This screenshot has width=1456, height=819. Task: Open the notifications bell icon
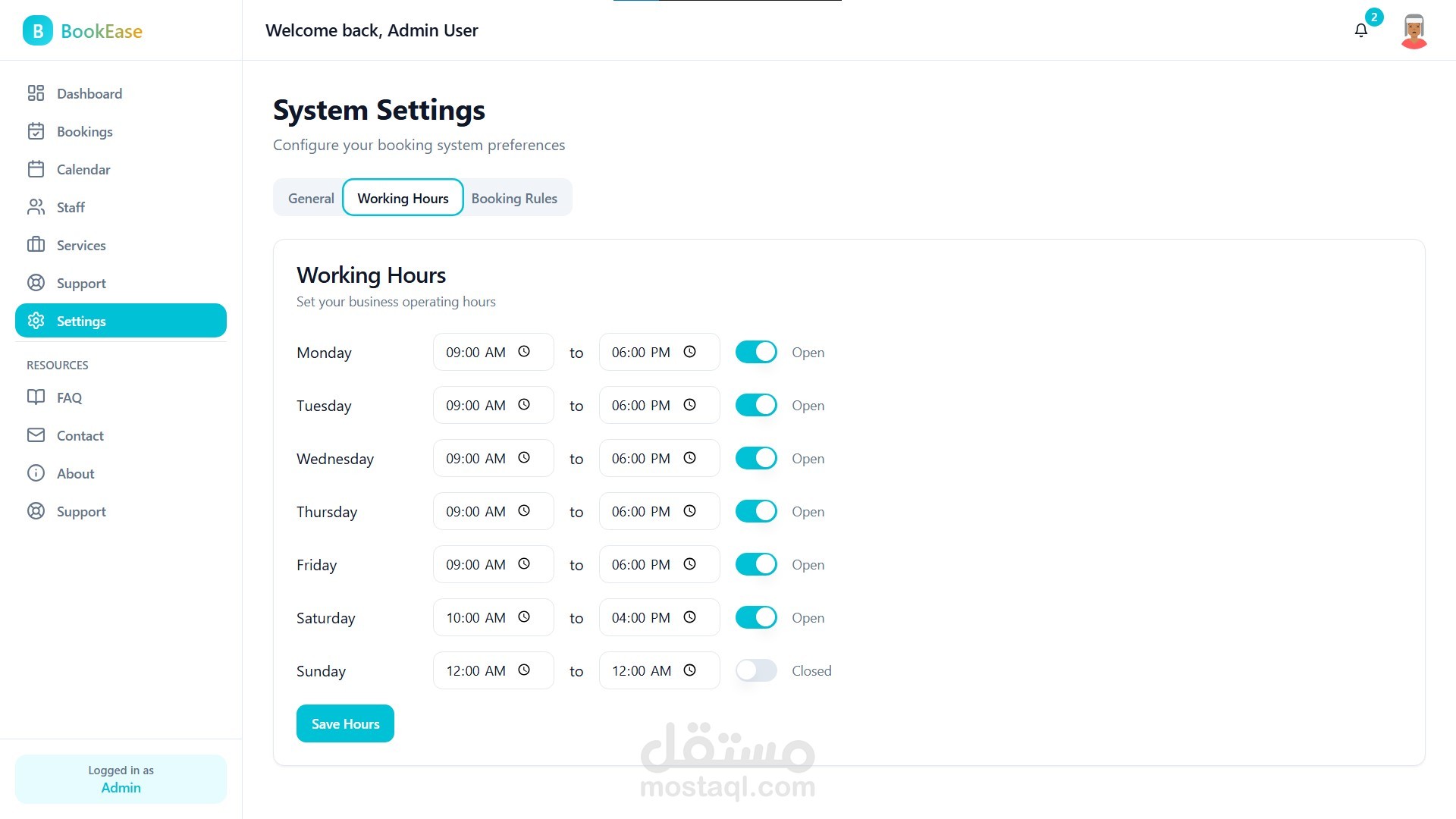[1360, 30]
